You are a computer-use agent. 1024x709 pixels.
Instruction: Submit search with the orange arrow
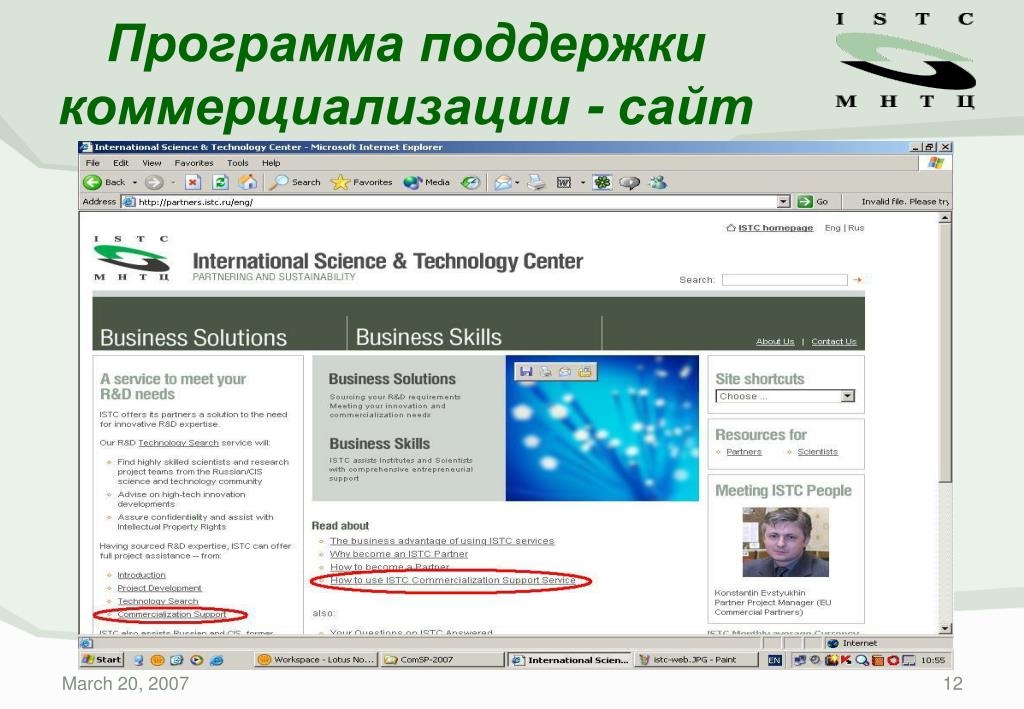pos(857,279)
